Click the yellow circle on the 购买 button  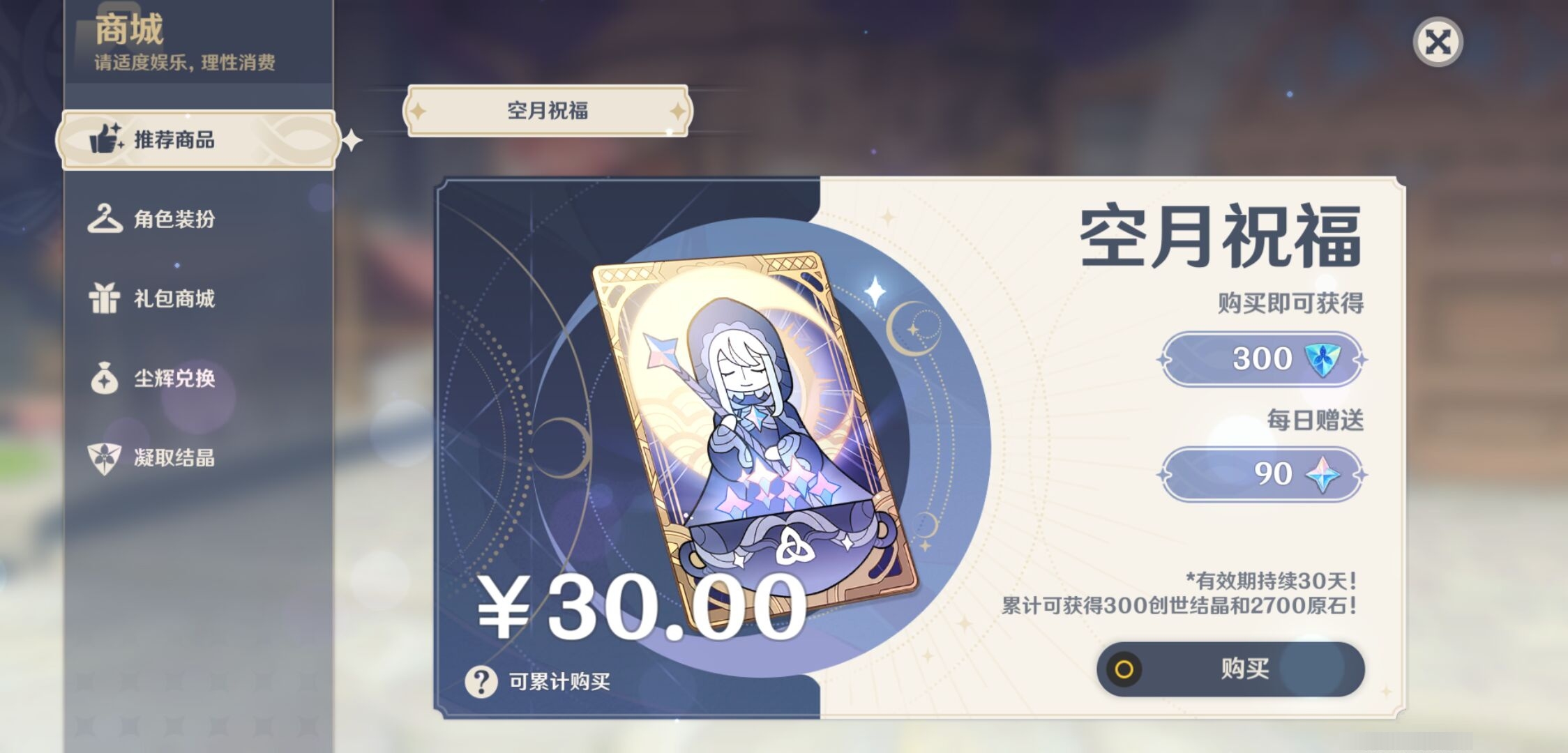pos(1124,670)
